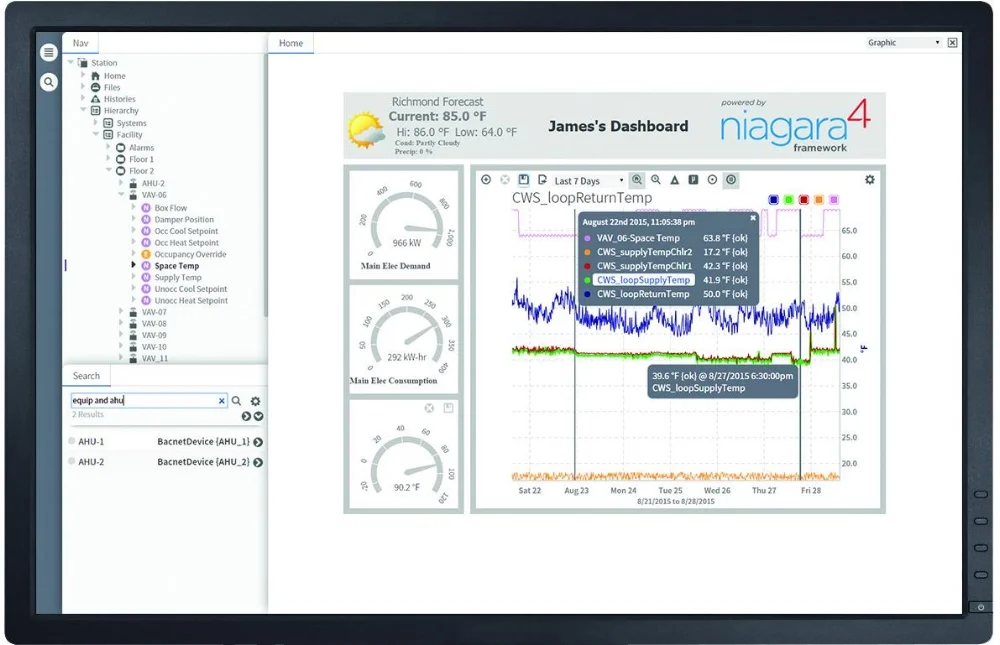Open Home in the Nav tree

pyautogui.click(x=115, y=75)
